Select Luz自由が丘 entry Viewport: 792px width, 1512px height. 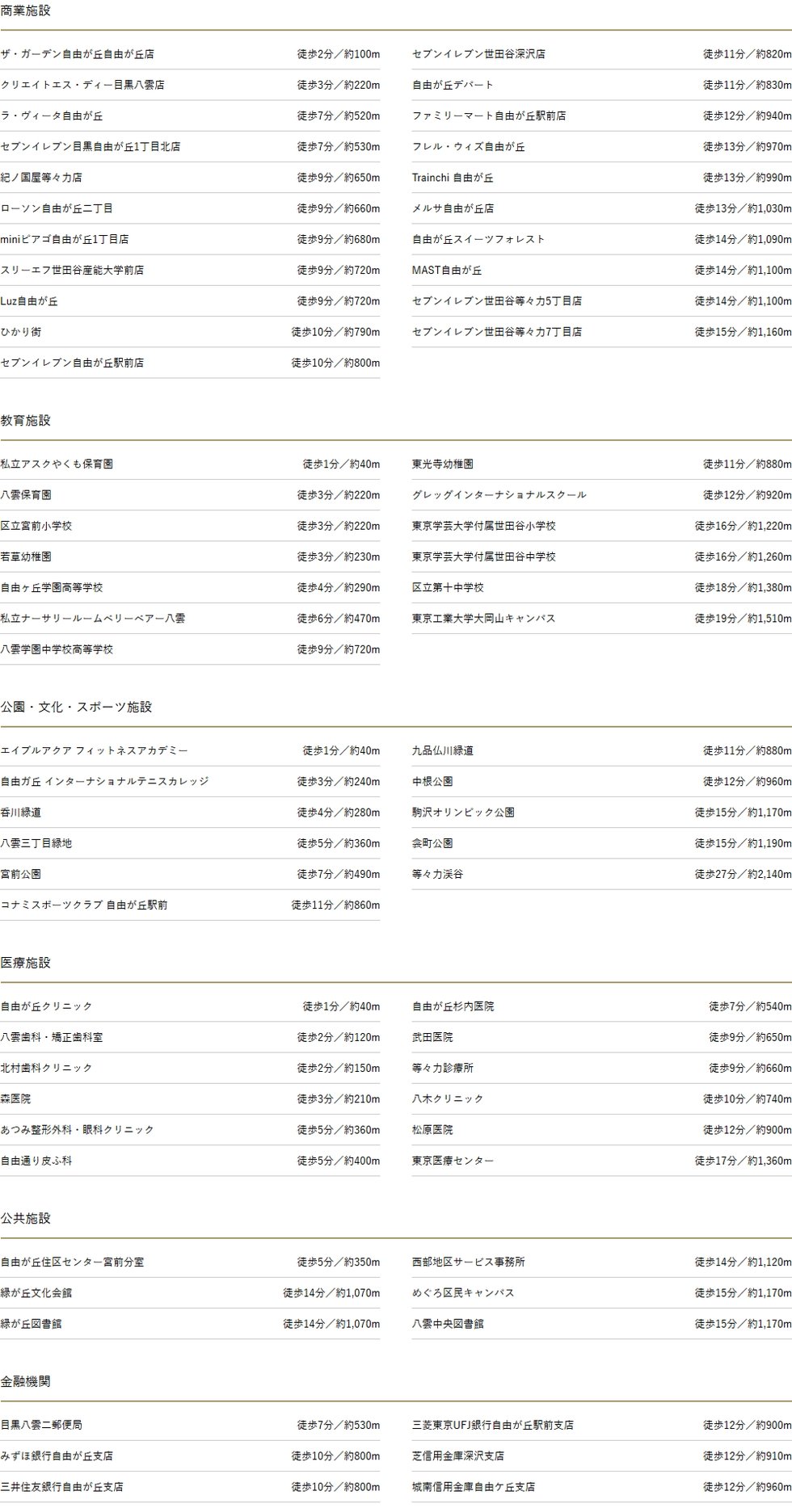click(190, 300)
